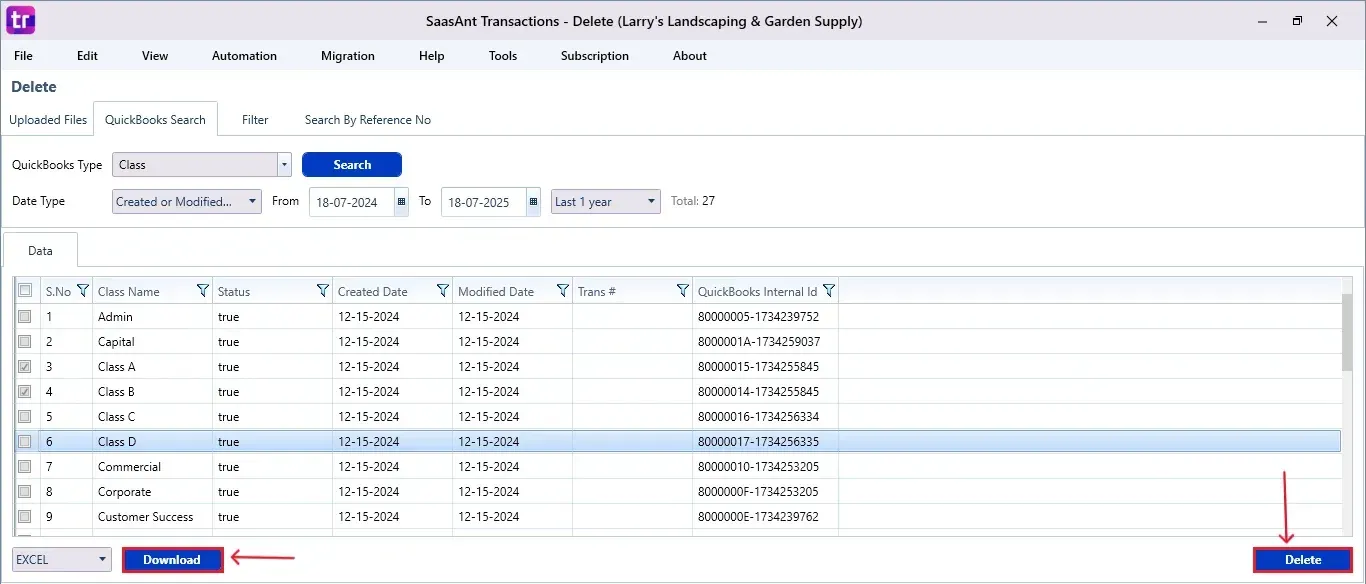Open the Search By Reference No tab

click(x=368, y=120)
